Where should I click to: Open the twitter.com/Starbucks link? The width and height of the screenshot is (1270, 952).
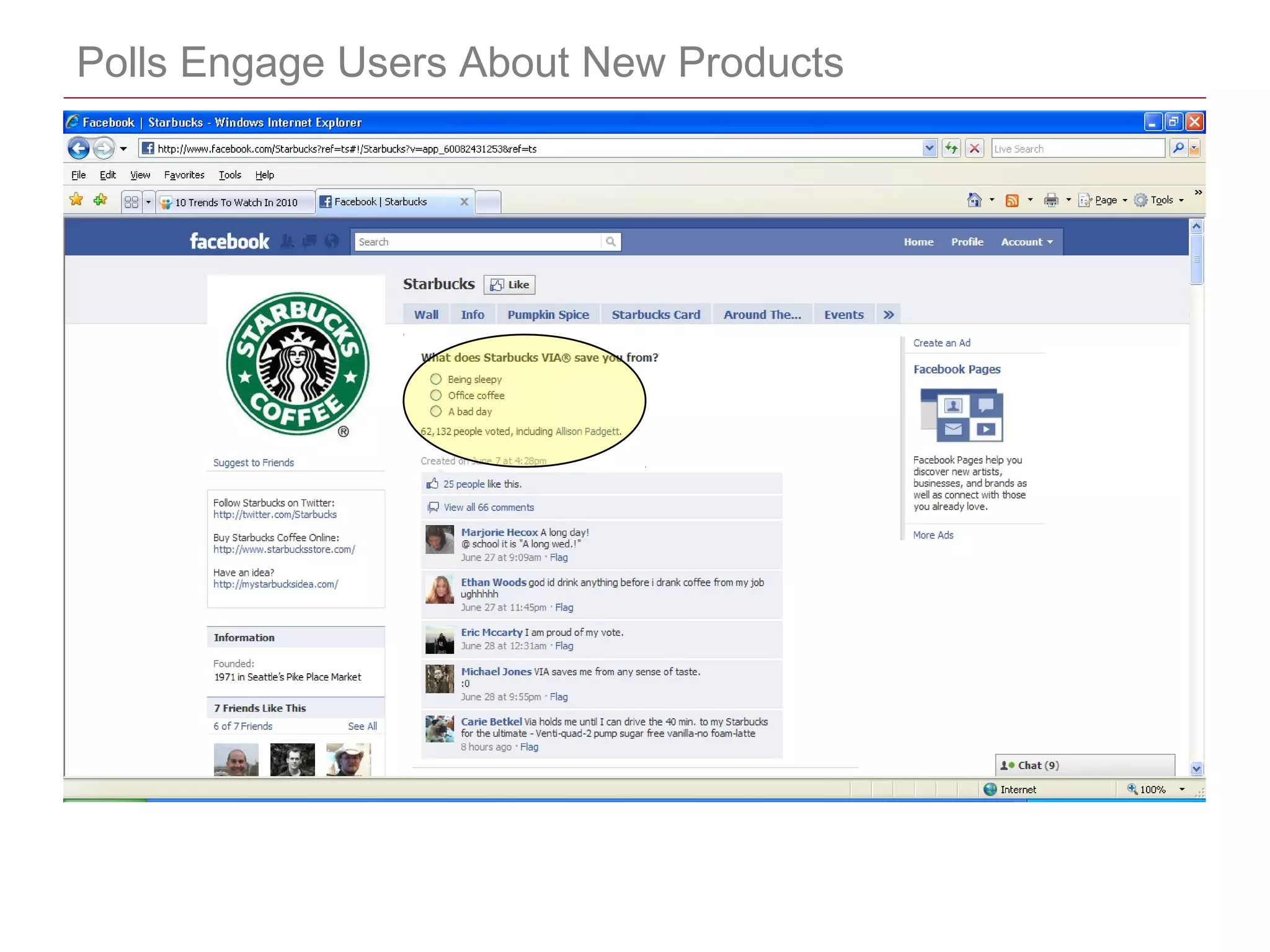click(x=275, y=514)
